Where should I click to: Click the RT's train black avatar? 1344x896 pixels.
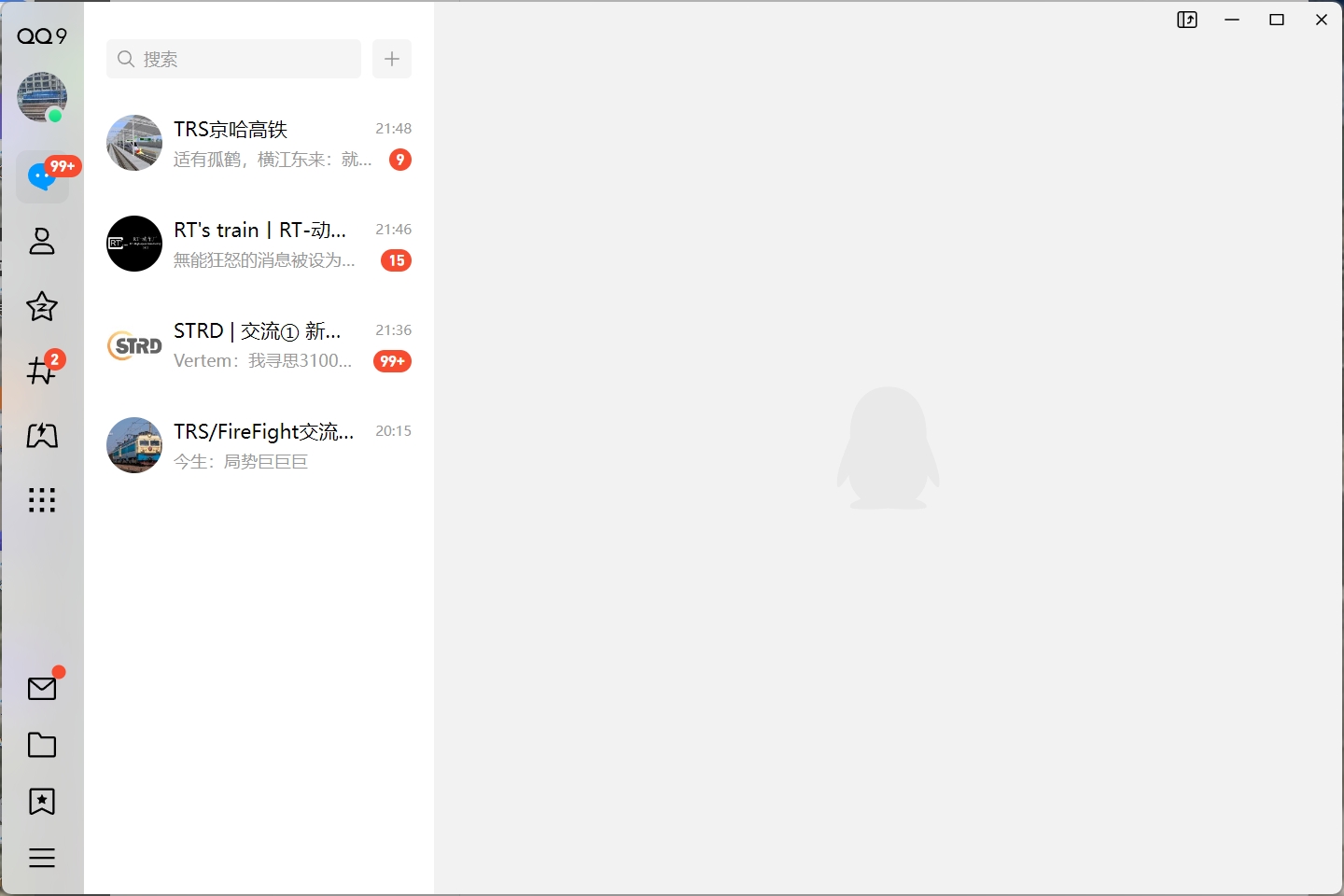134,244
